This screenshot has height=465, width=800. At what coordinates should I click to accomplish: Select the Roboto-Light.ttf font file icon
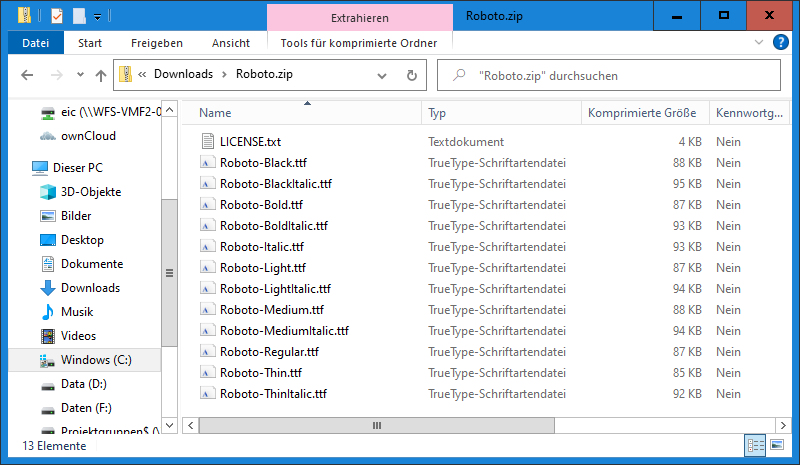coord(207,267)
